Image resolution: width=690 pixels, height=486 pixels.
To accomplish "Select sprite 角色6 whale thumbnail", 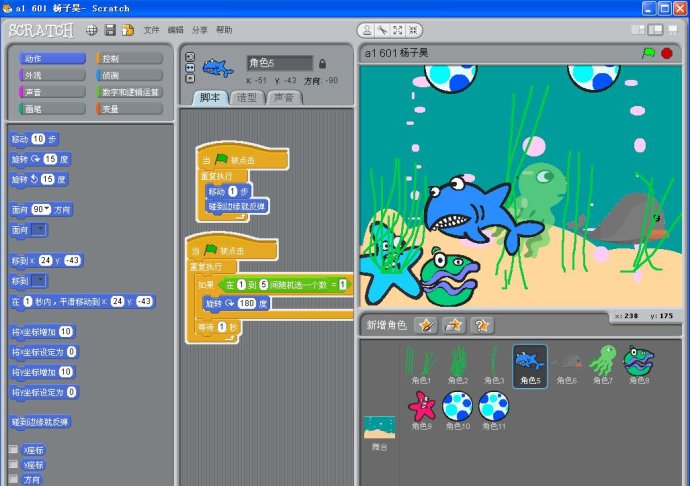I will (x=566, y=366).
